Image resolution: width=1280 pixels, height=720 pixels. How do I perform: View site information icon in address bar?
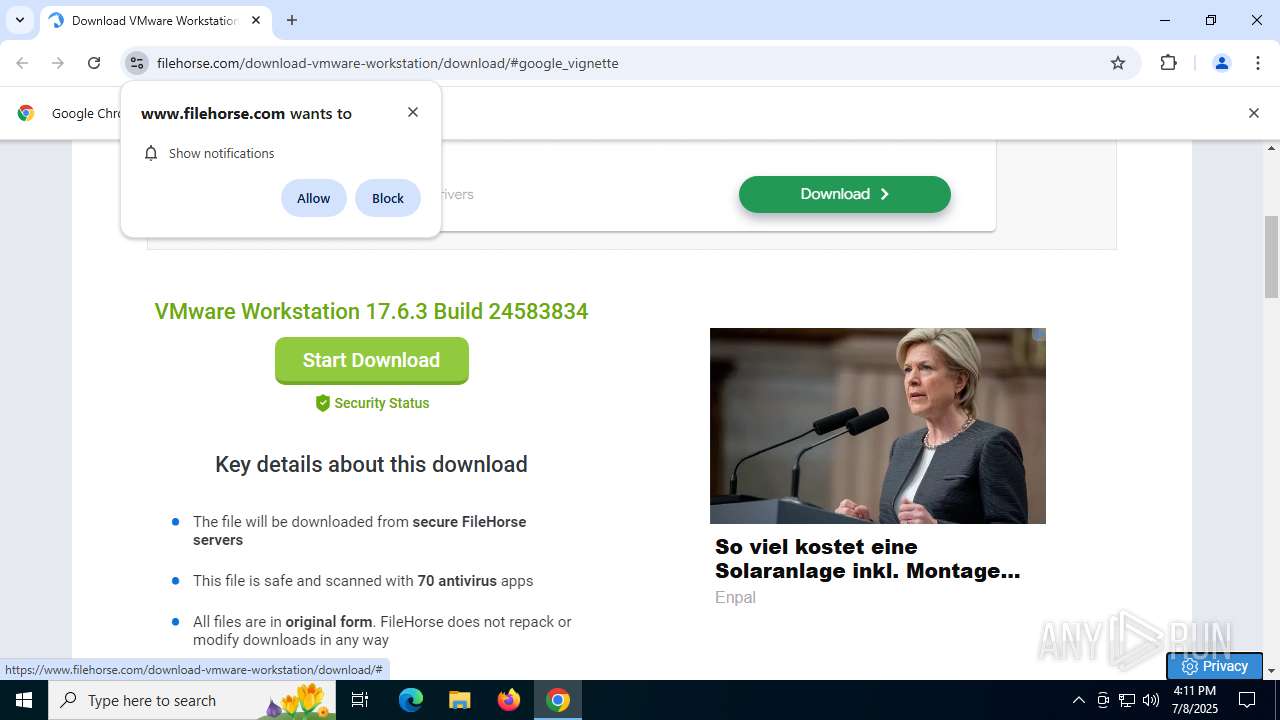click(137, 63)
